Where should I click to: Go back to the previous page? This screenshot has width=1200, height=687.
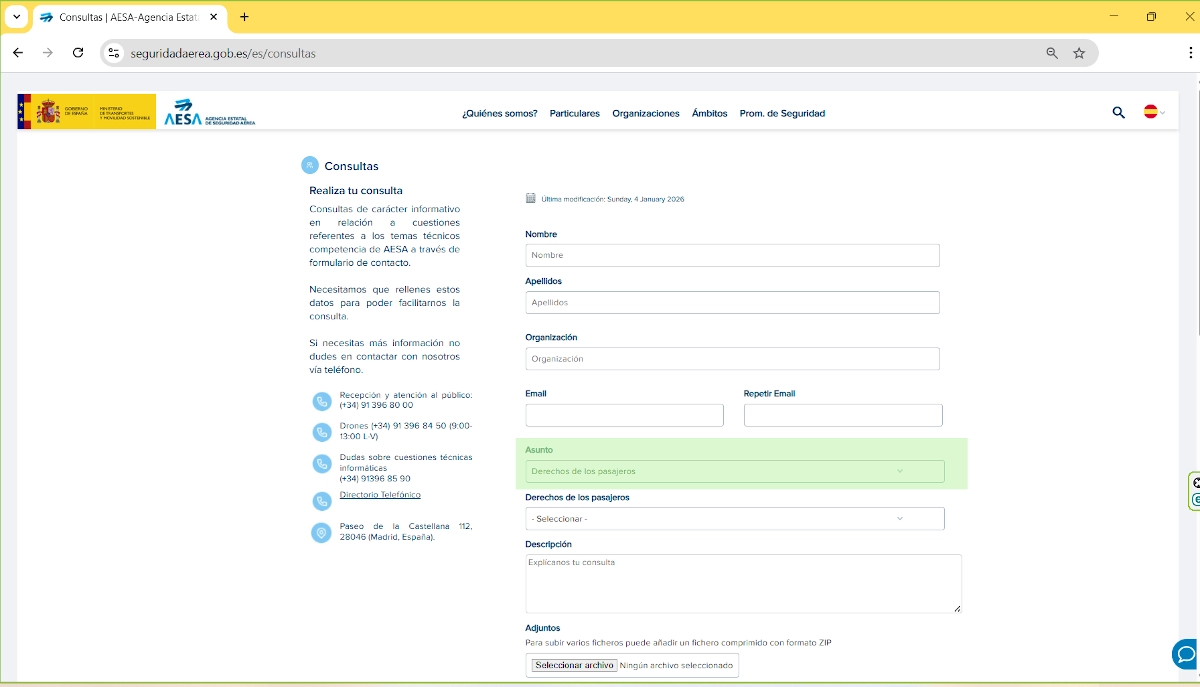18,53
